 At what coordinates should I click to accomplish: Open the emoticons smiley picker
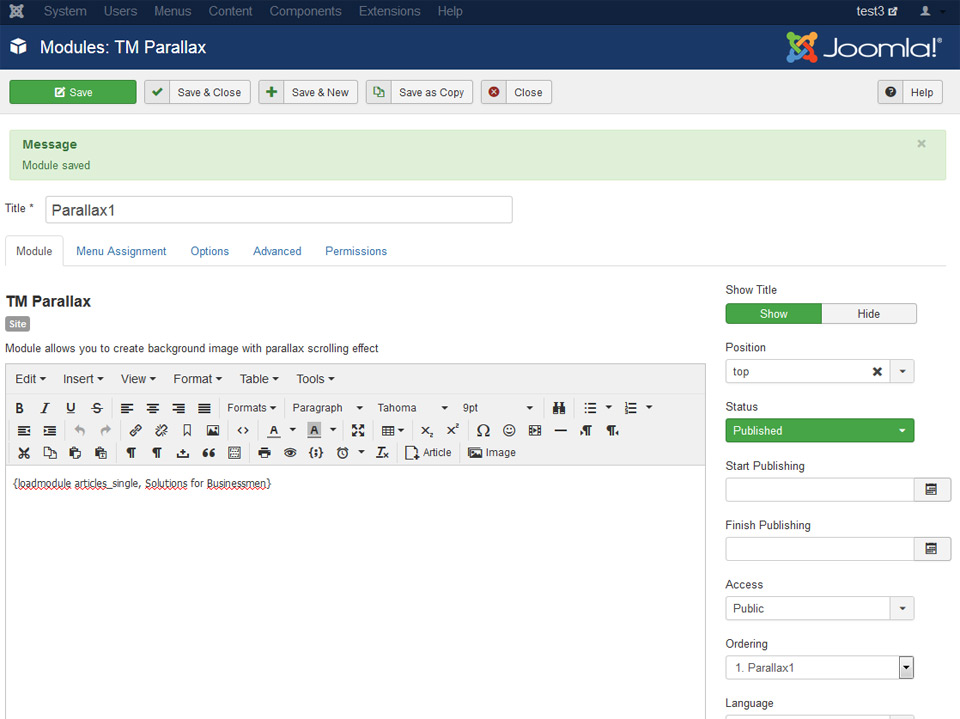click(x=509, y=431)
